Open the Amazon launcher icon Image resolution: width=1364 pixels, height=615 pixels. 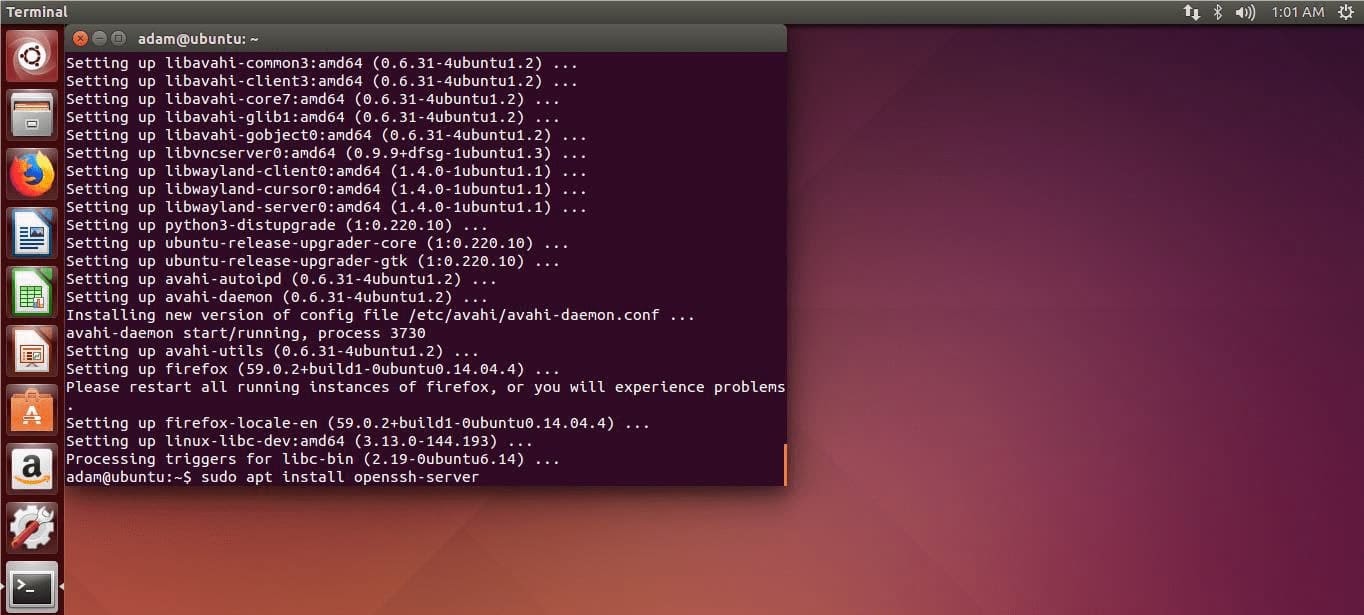tap(33, 468)
